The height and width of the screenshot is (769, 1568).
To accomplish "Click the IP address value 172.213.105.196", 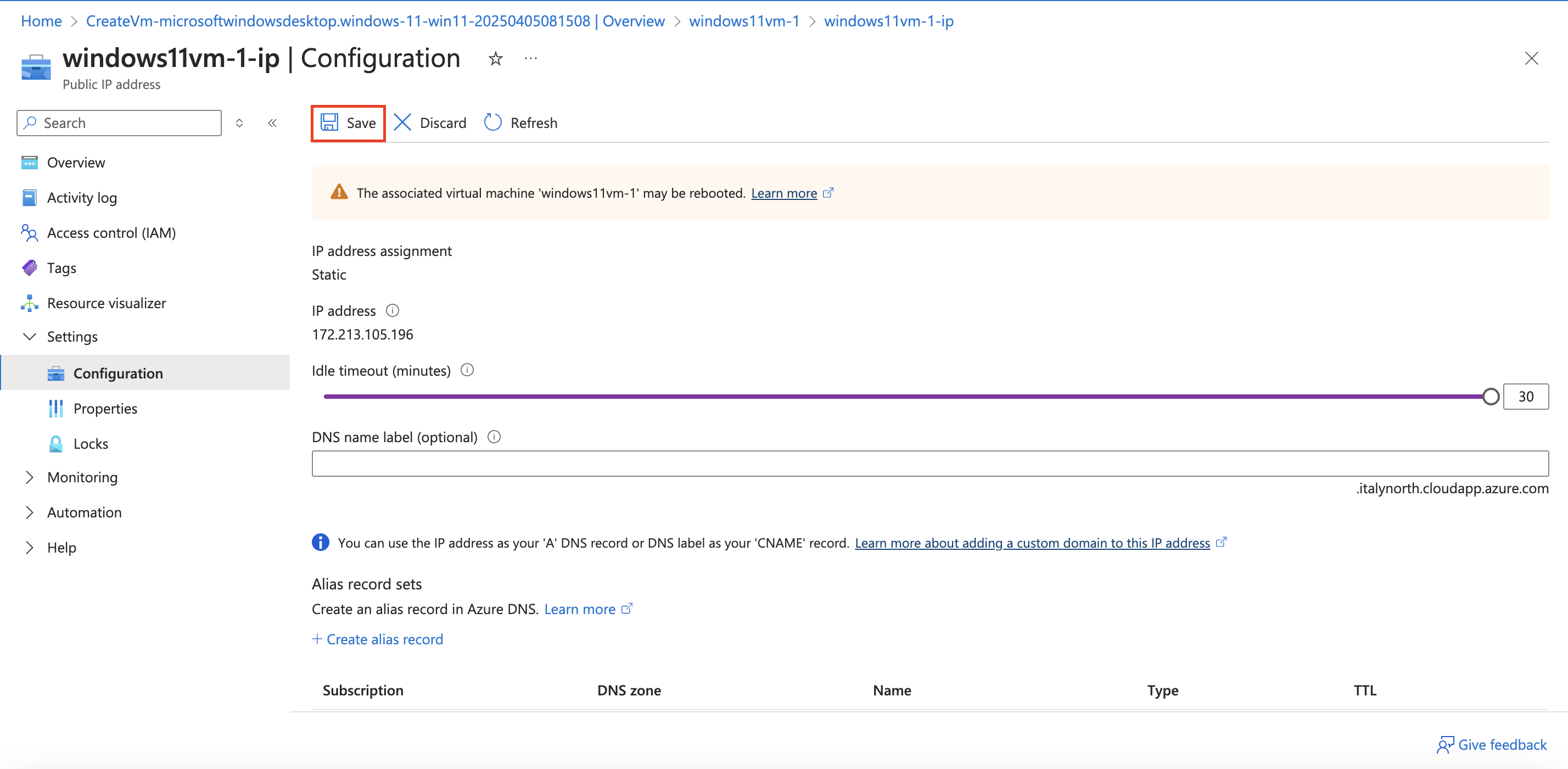I will 362,335.
